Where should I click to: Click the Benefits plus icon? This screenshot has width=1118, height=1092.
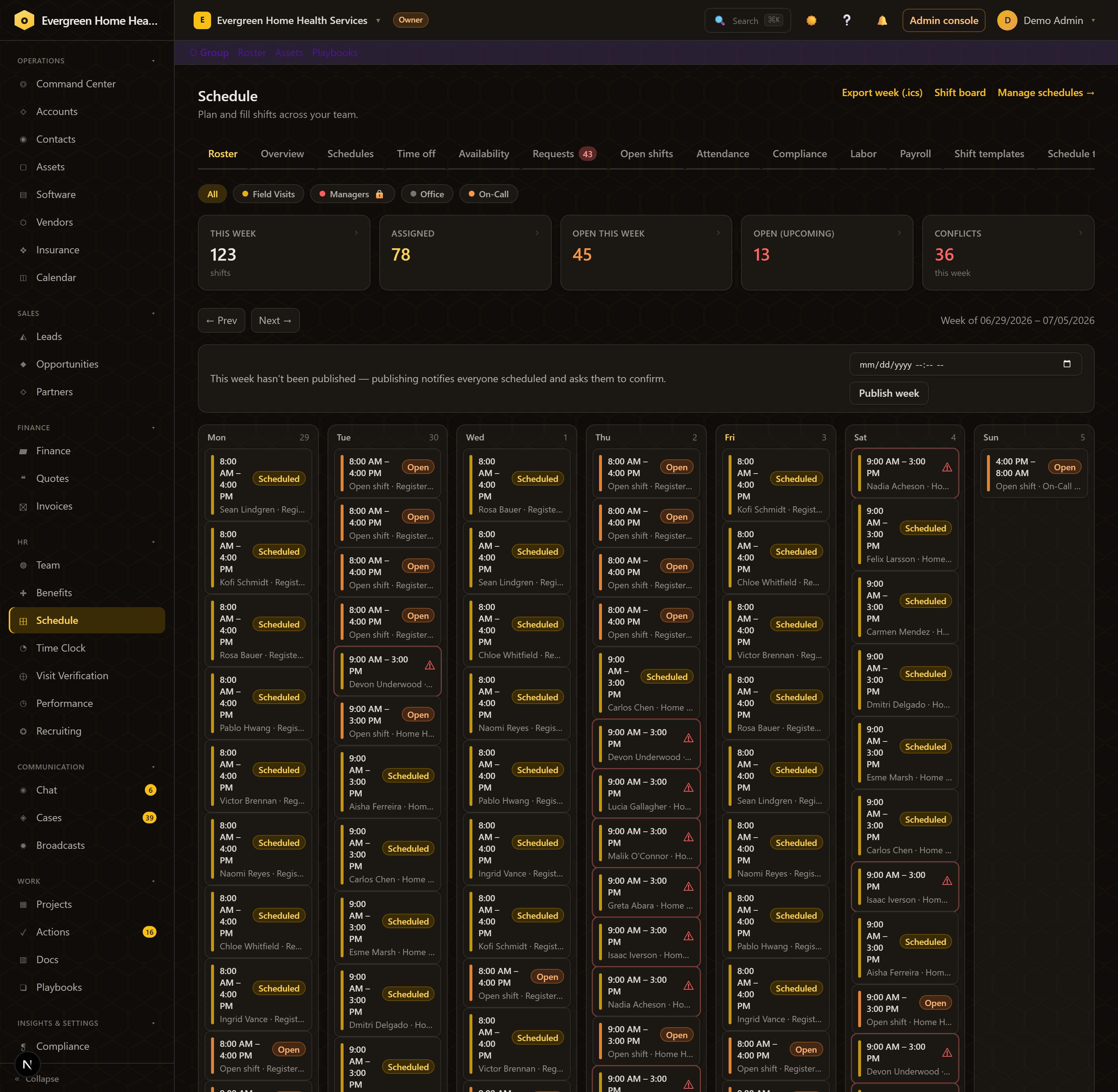(x=23, y=593)
